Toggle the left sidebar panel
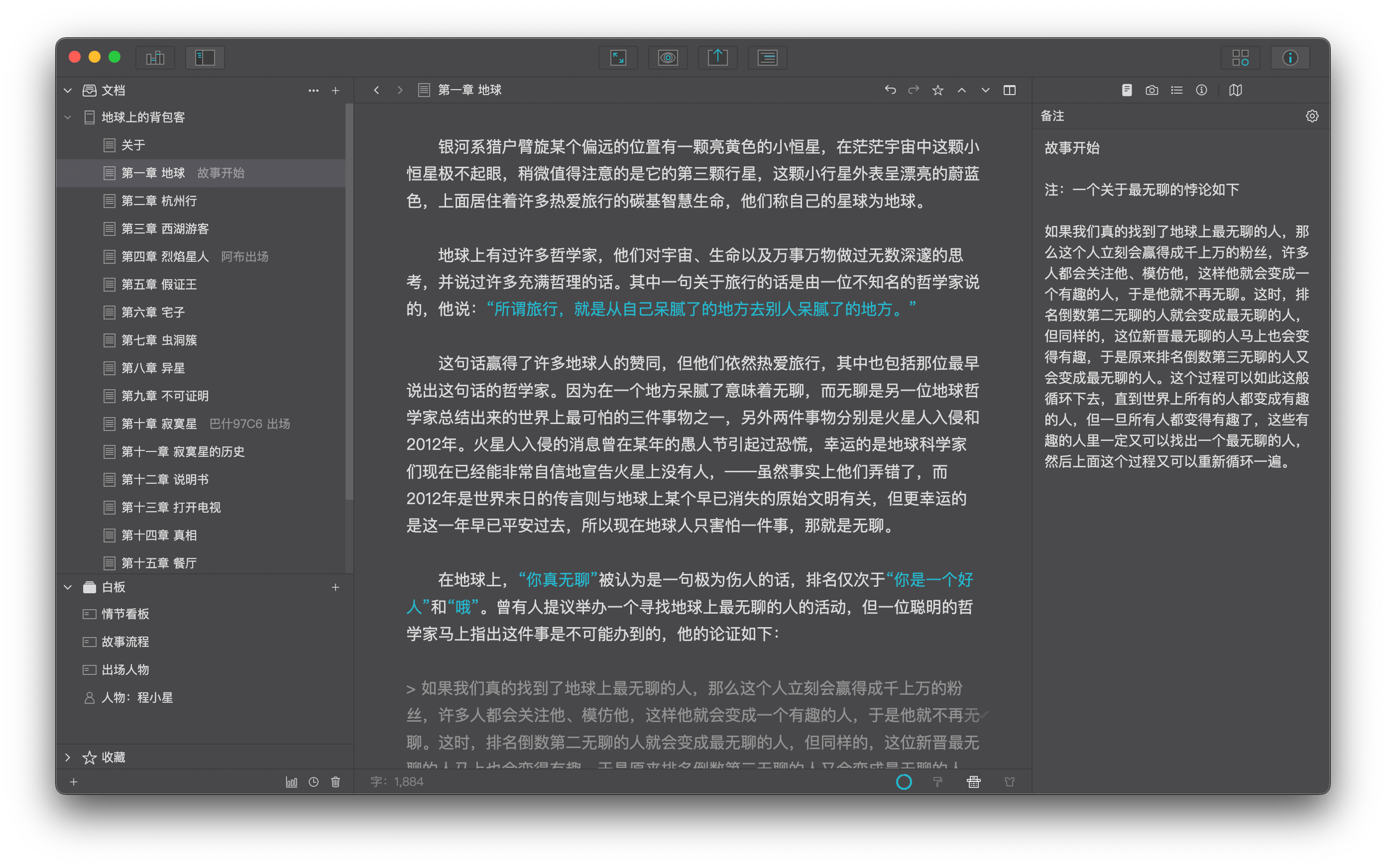Image resolution: width=1386 pixels, height=868 pixels. click(205, 57)
